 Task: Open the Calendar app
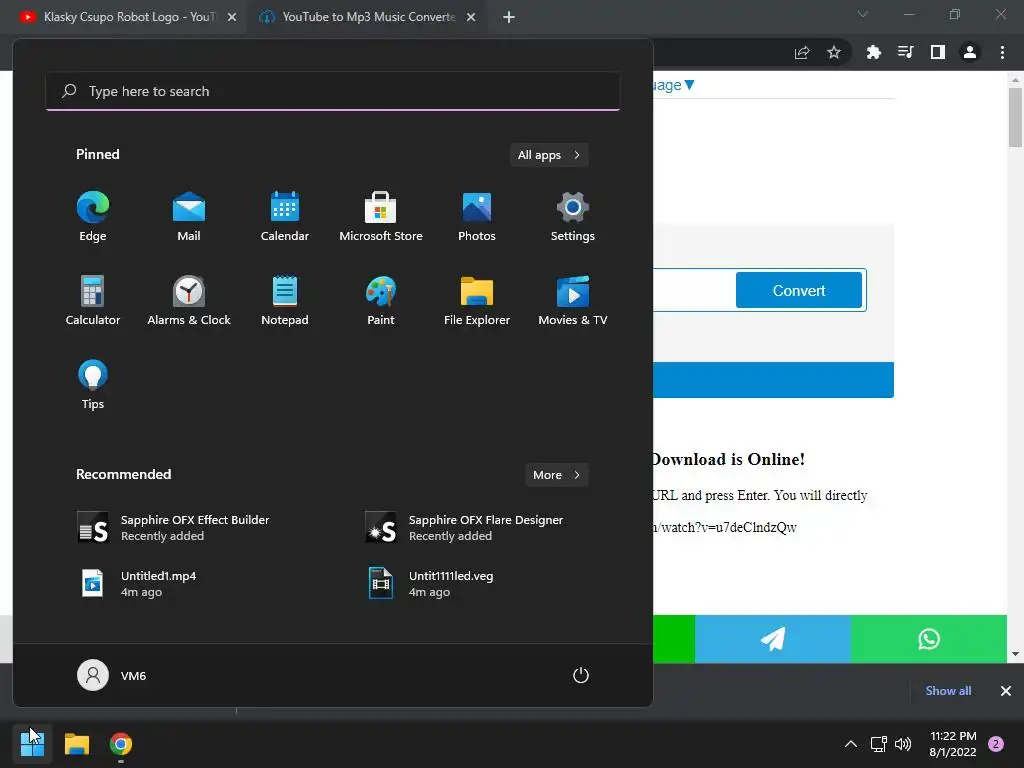tap(285, 217)
